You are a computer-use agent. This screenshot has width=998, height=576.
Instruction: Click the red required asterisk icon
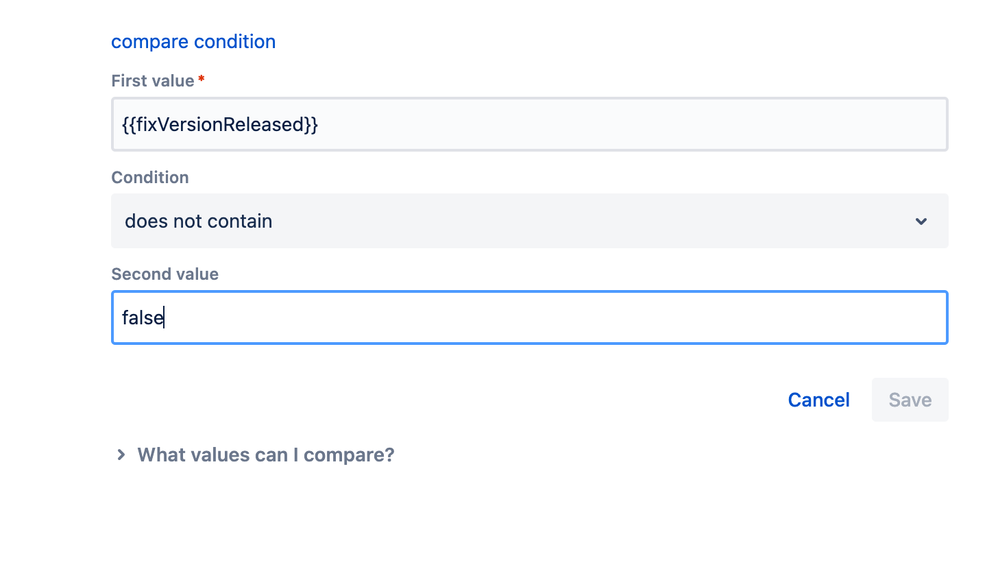(x=202, y=80)
